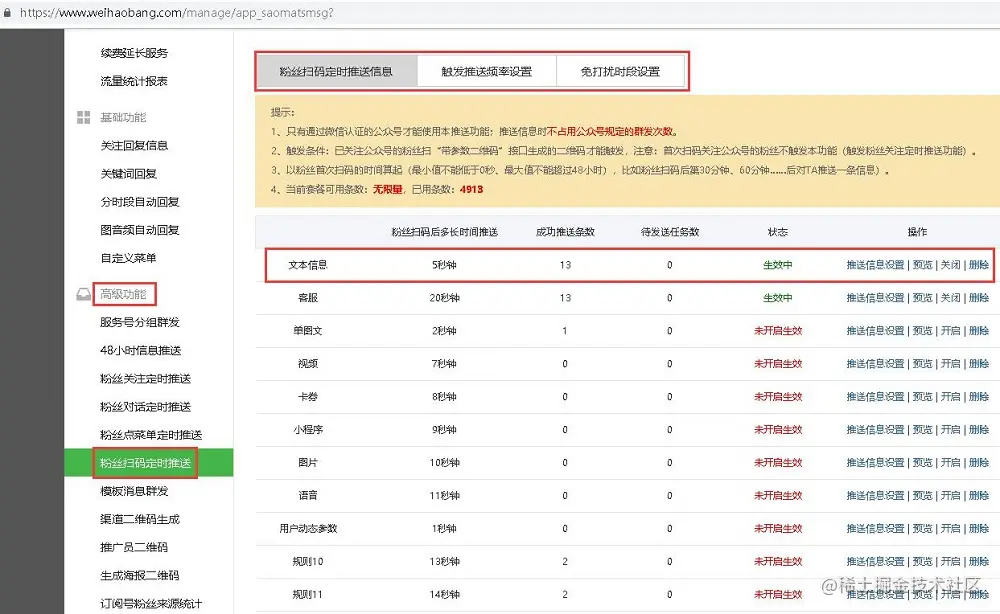Switch to the 触发推送频率设置 tab

pyautogui.click(x=489, y=70)
